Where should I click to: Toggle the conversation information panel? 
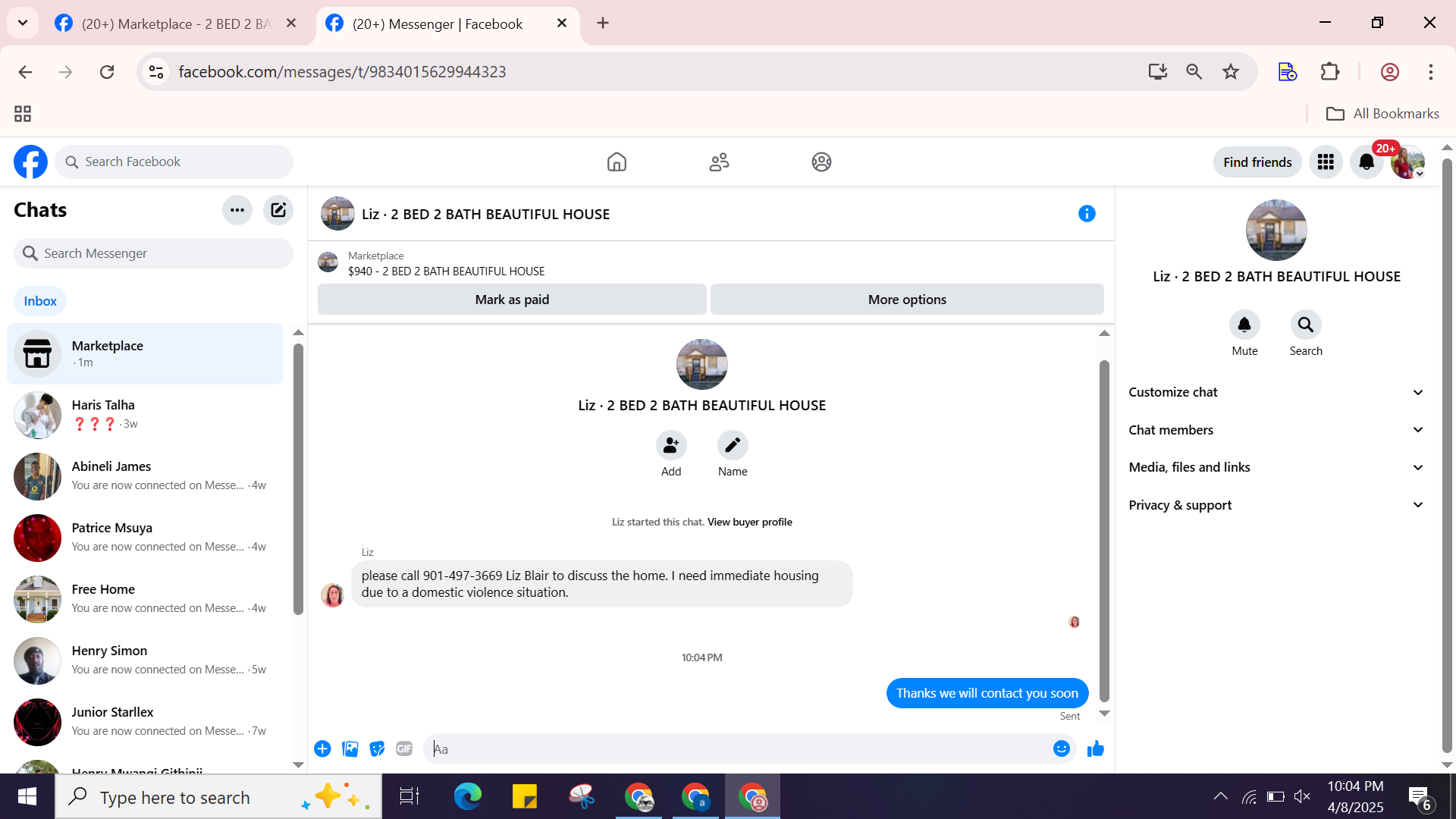(x=1087, y=214)
